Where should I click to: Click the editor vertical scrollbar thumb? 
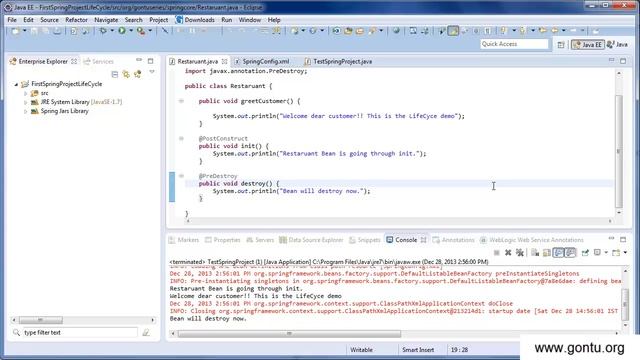pyautogui.click(x=619, y=151)
